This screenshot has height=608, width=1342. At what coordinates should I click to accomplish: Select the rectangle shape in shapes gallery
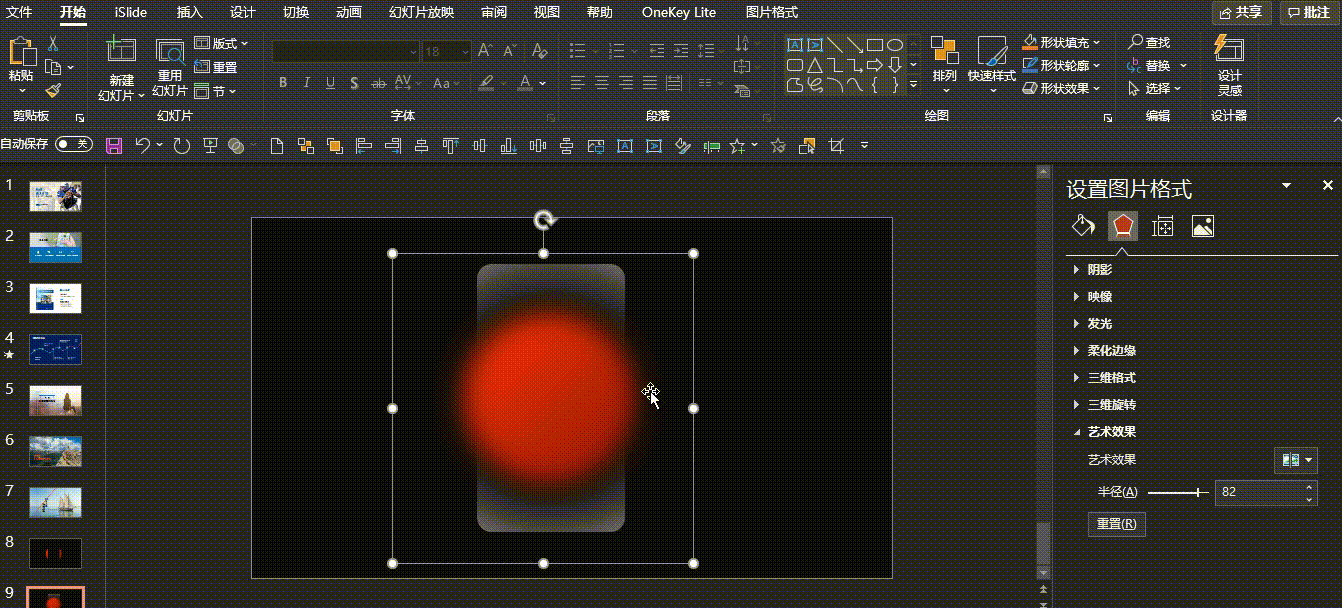(874, 45)
